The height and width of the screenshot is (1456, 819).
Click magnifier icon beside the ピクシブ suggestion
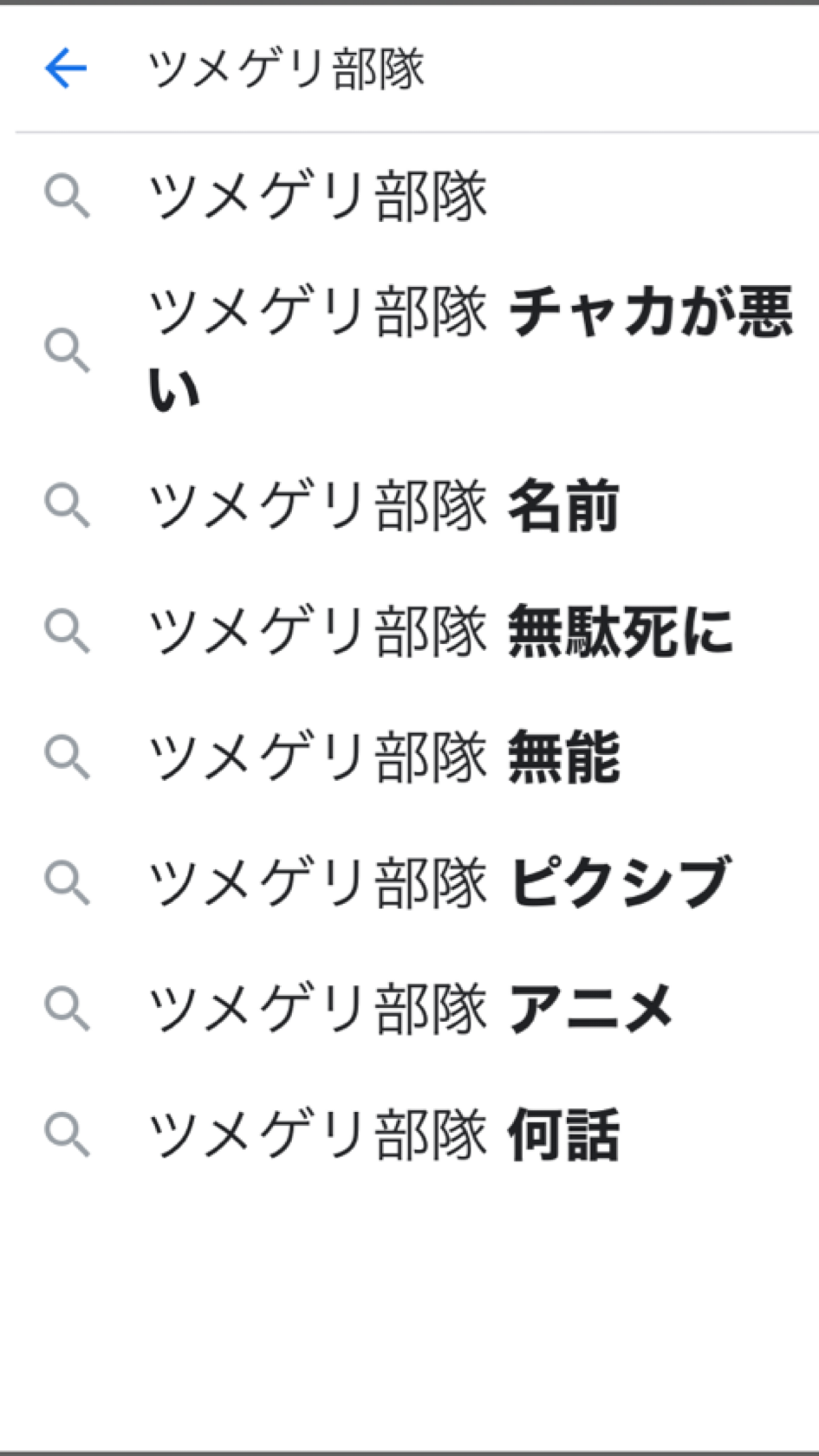(67, 882)
